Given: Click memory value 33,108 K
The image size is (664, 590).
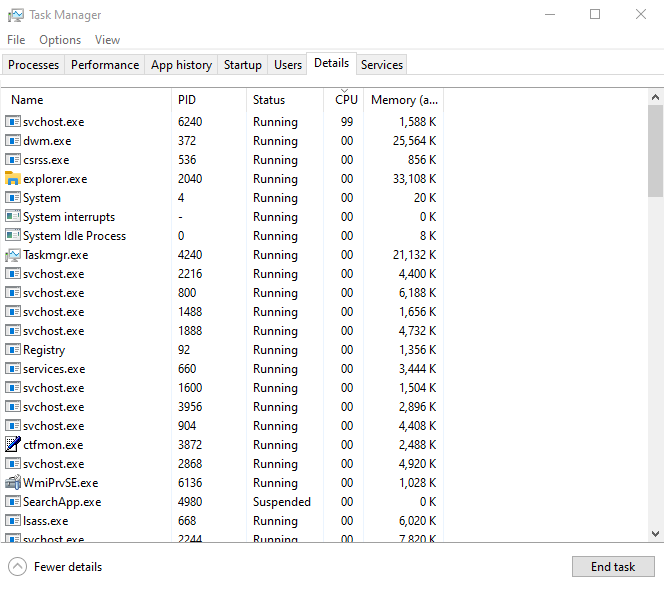Looking at the screenshot, I should click(x=415, y=179).
